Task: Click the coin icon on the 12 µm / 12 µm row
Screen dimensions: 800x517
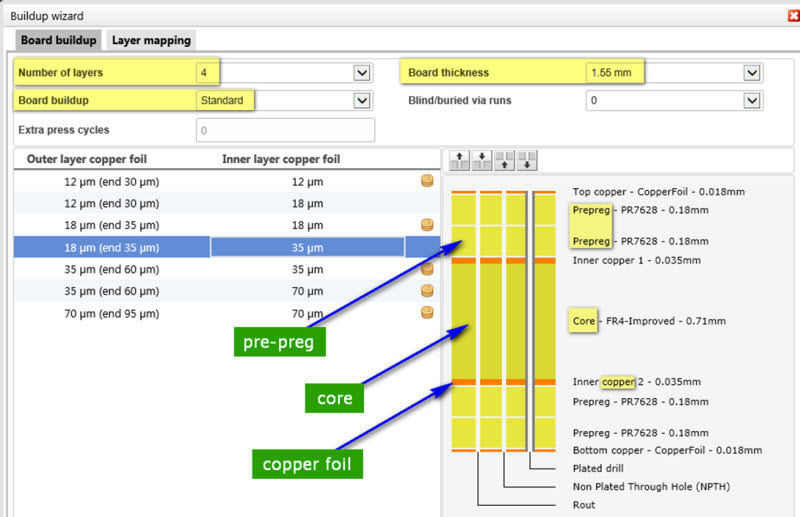Action: point(427,181)
